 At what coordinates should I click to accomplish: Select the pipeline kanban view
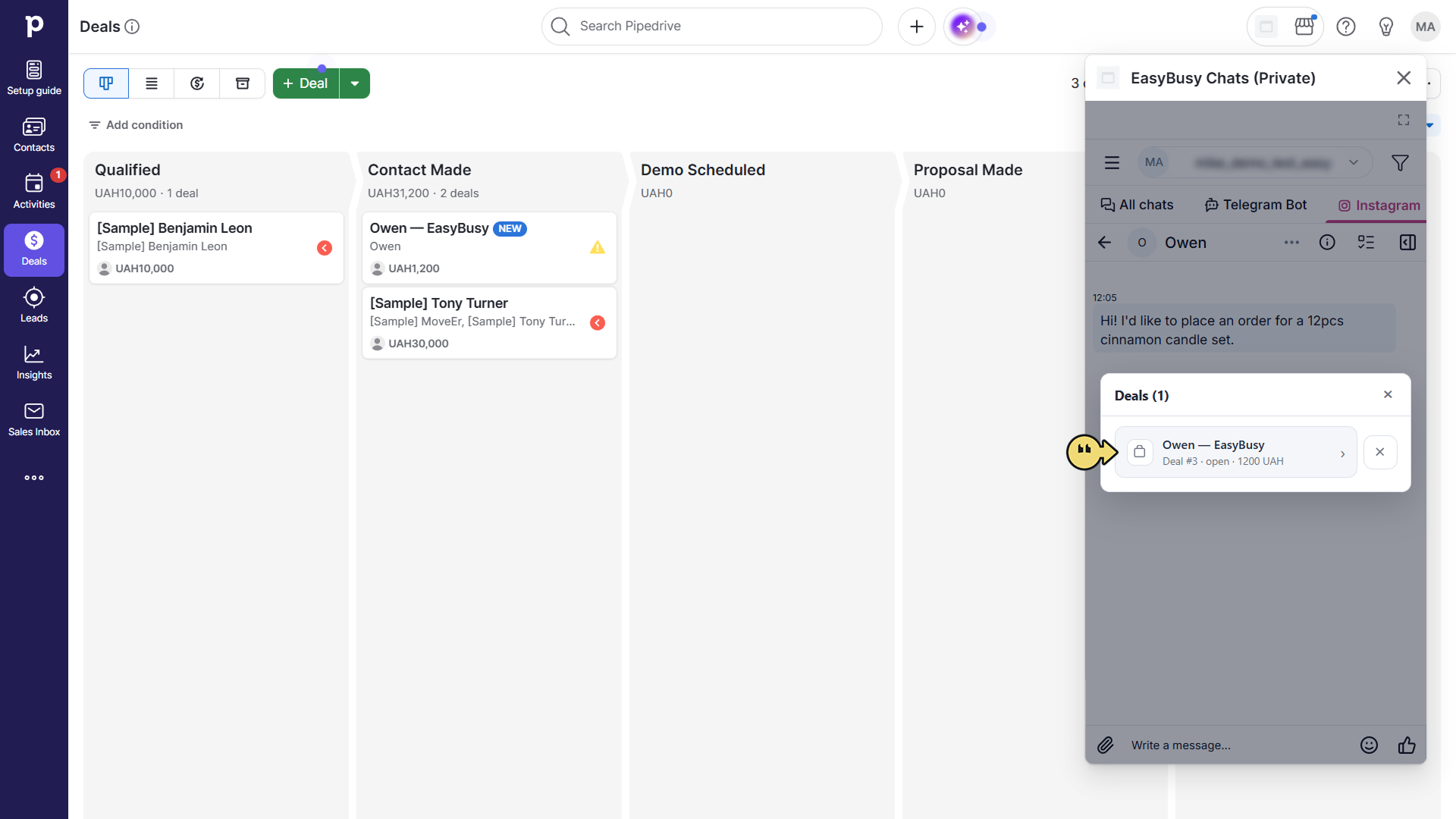[106, 83]
